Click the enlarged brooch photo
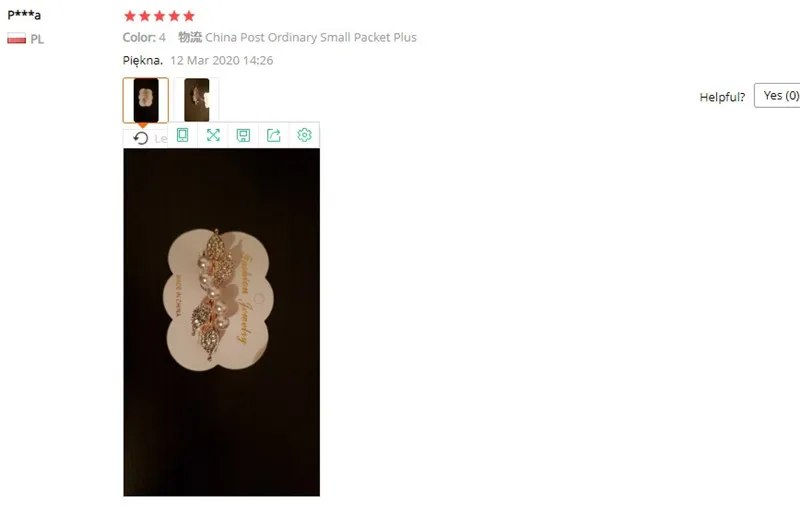This screenshot has height=512, width=800. coord(221,322)
